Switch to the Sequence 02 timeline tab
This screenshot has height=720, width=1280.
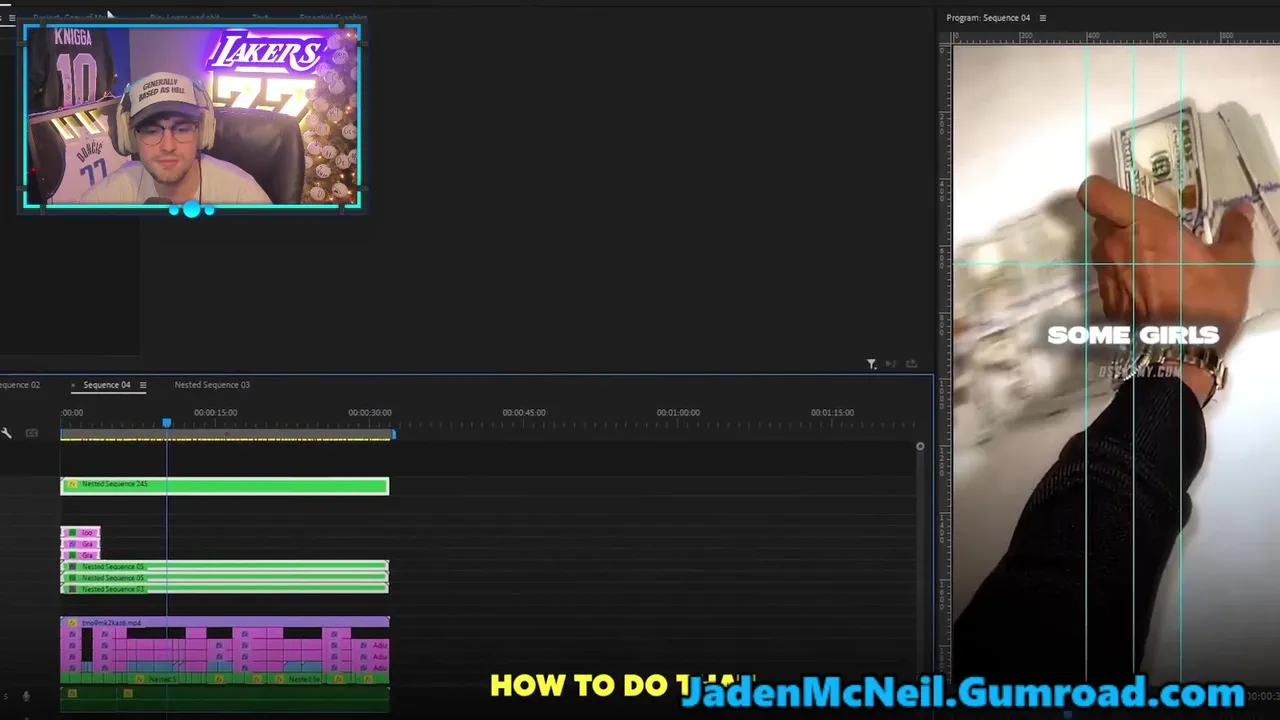(20, 385)
